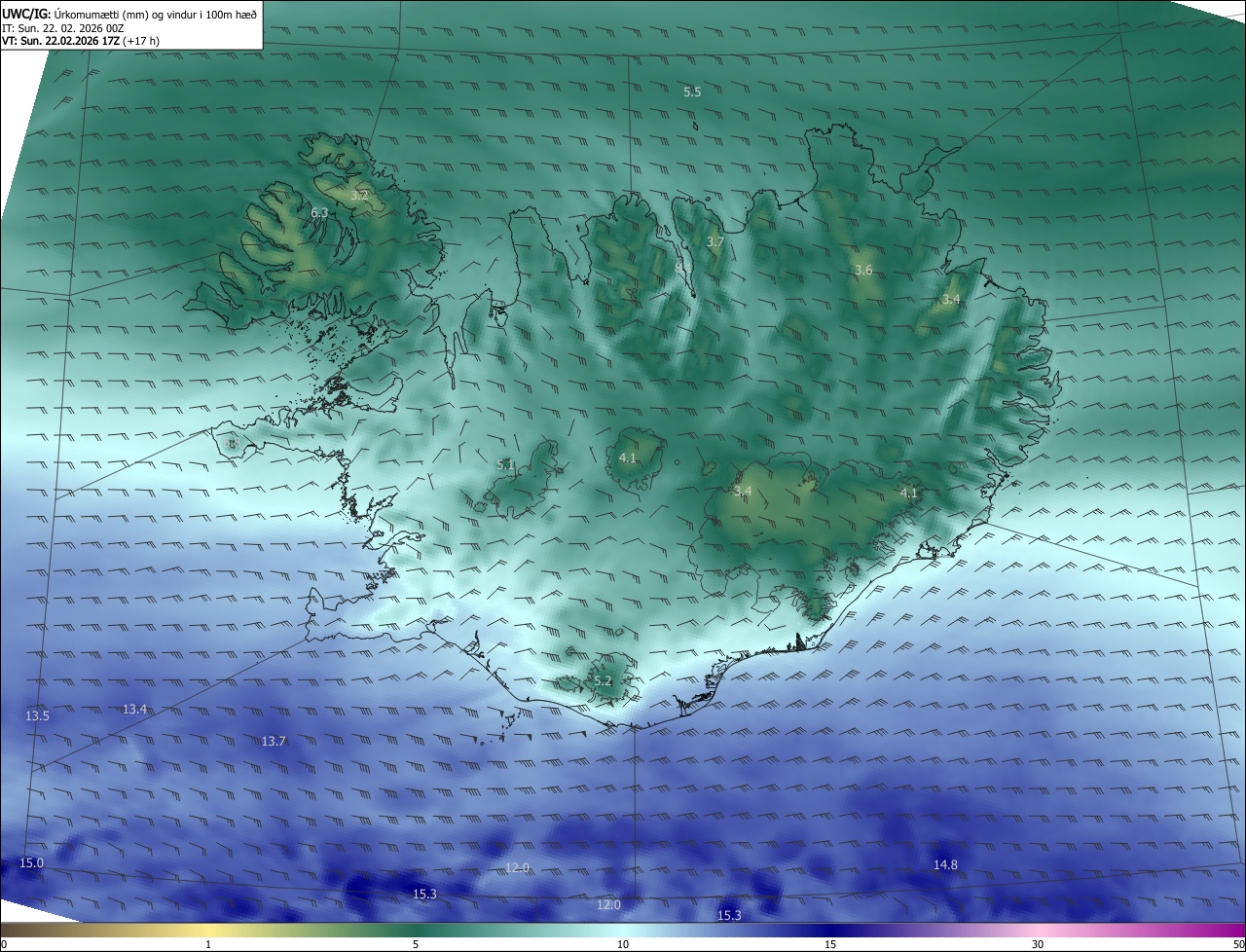Click the 5.1 value label on Langjökull glacier
Viewport: 1246px width, 952px height.
coord(505,465)
